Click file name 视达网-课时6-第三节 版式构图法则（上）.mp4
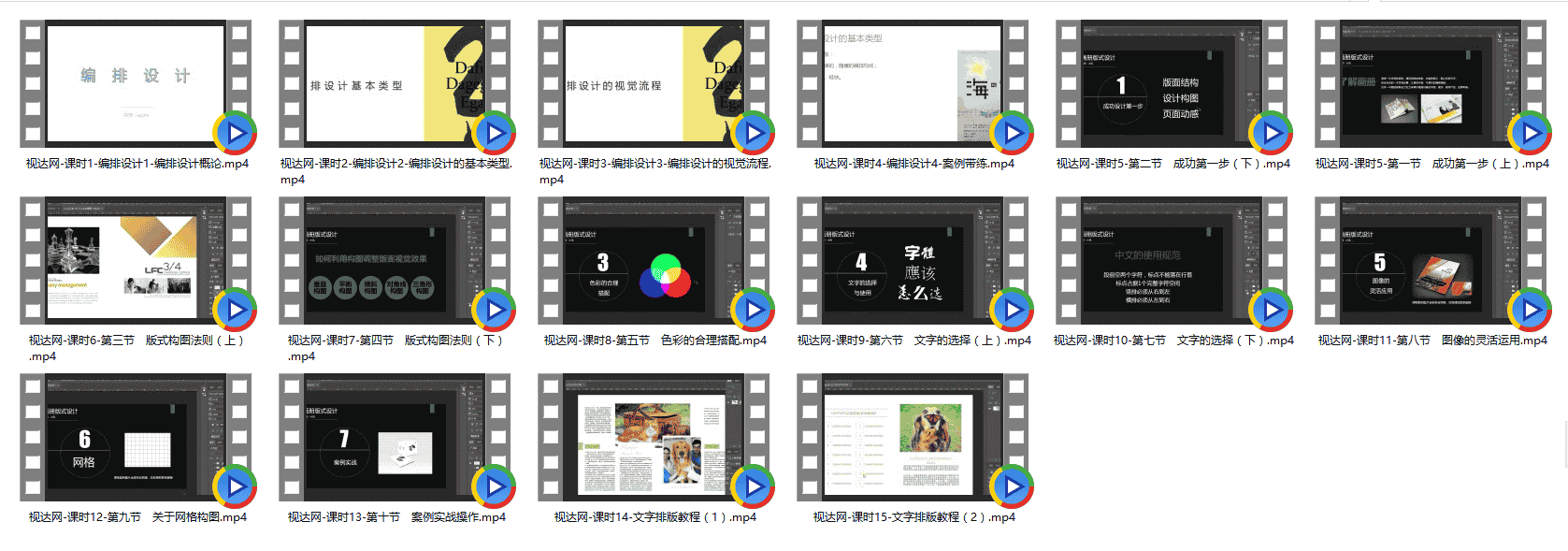Screen dimensions: 1568x551 137,348
